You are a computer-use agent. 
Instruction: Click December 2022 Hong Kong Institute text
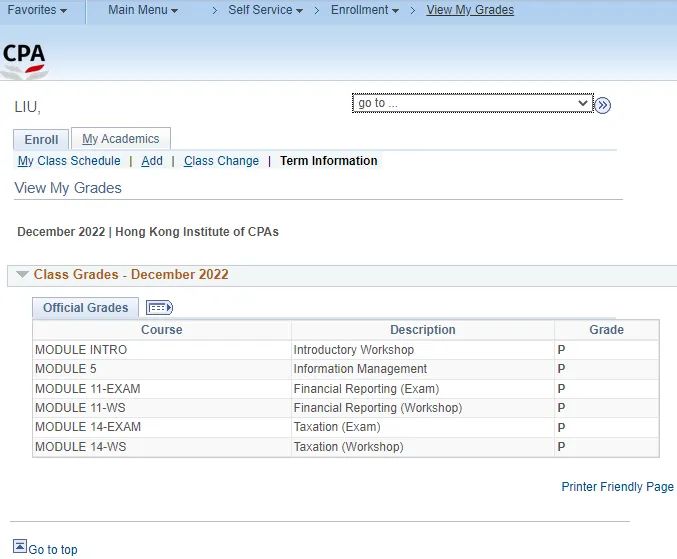[x=148, y=232]
